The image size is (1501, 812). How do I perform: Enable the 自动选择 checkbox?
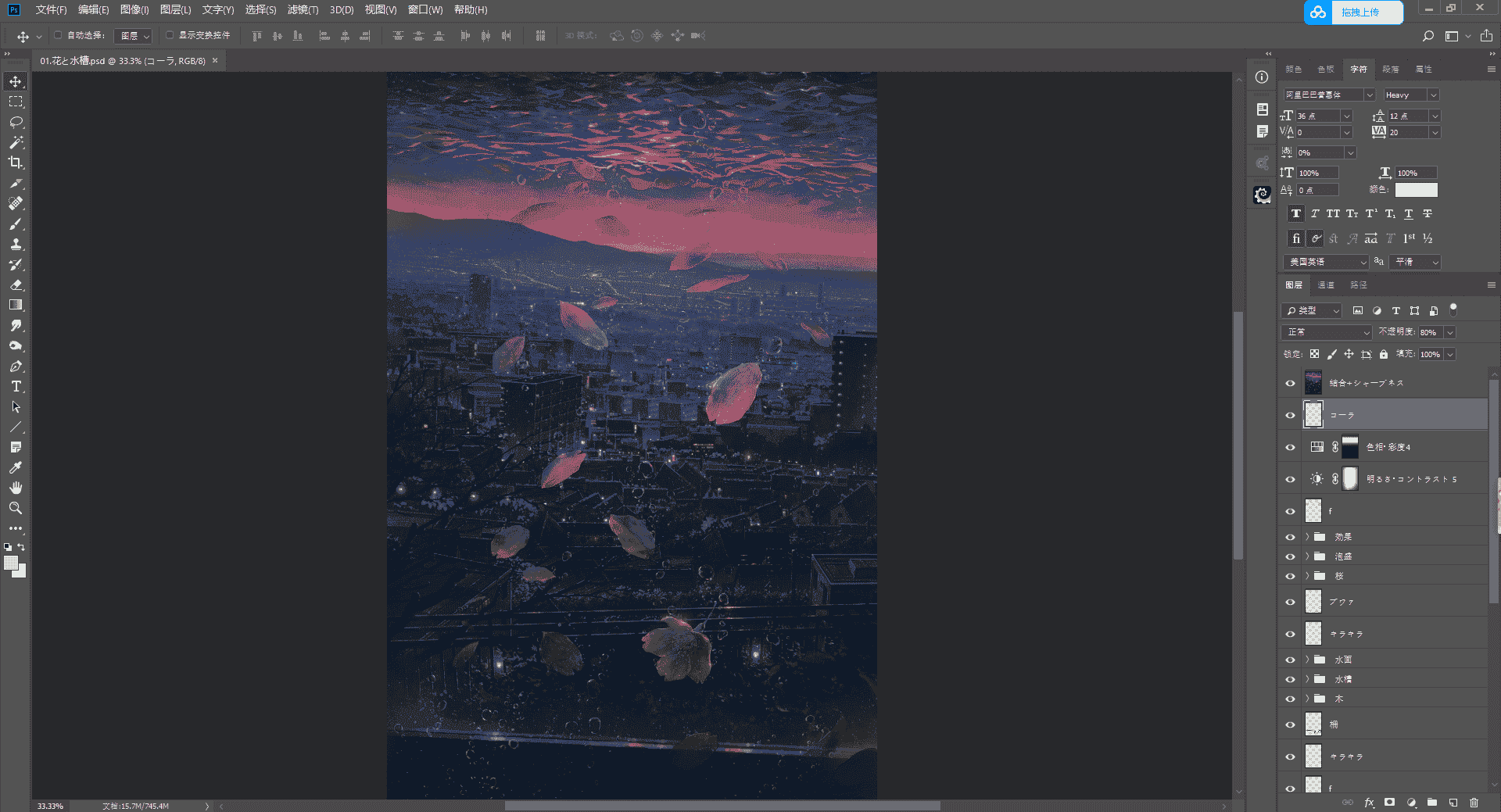[58, 35]
